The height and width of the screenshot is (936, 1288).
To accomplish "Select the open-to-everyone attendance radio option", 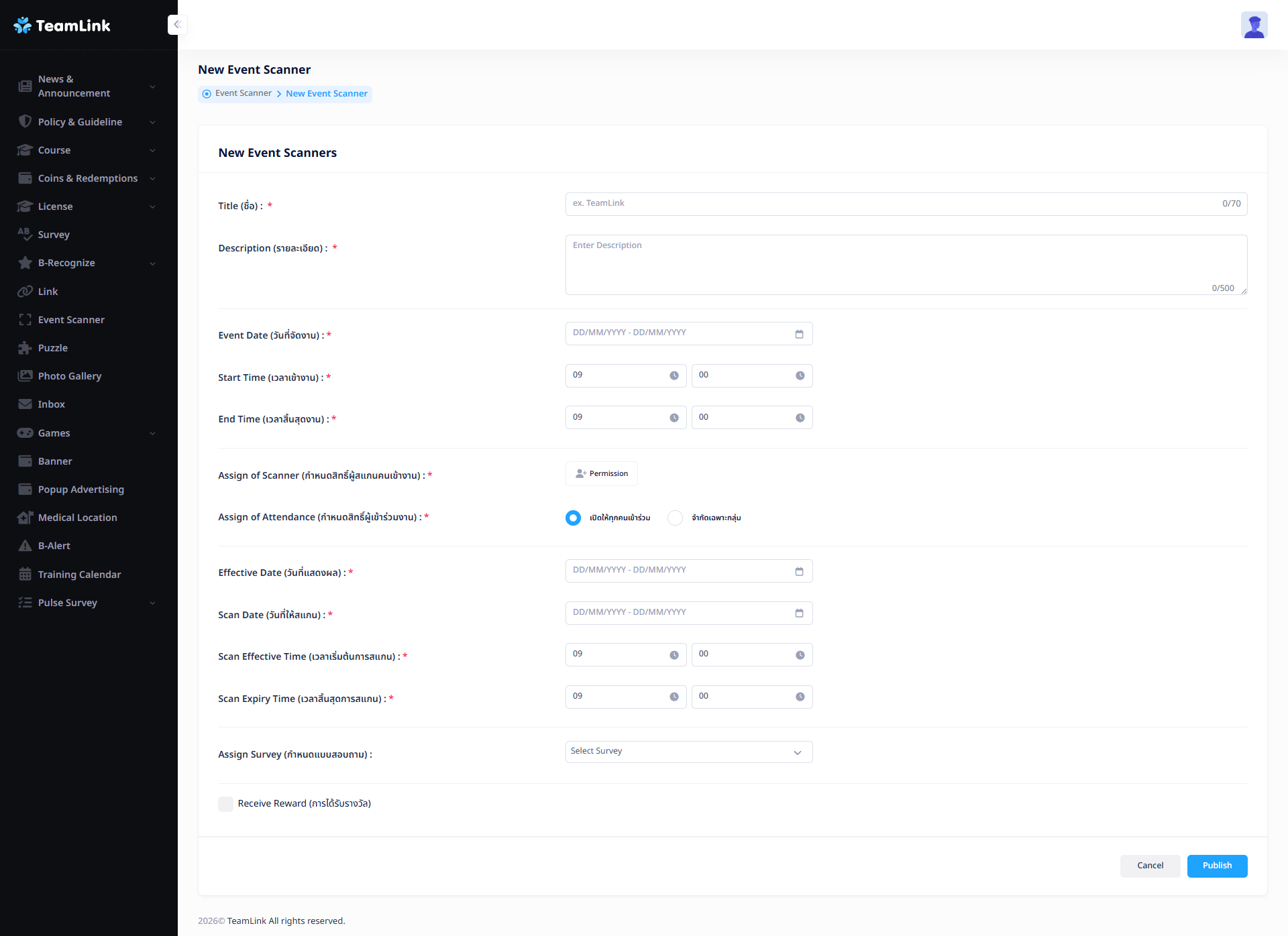I will pos(573,518).
